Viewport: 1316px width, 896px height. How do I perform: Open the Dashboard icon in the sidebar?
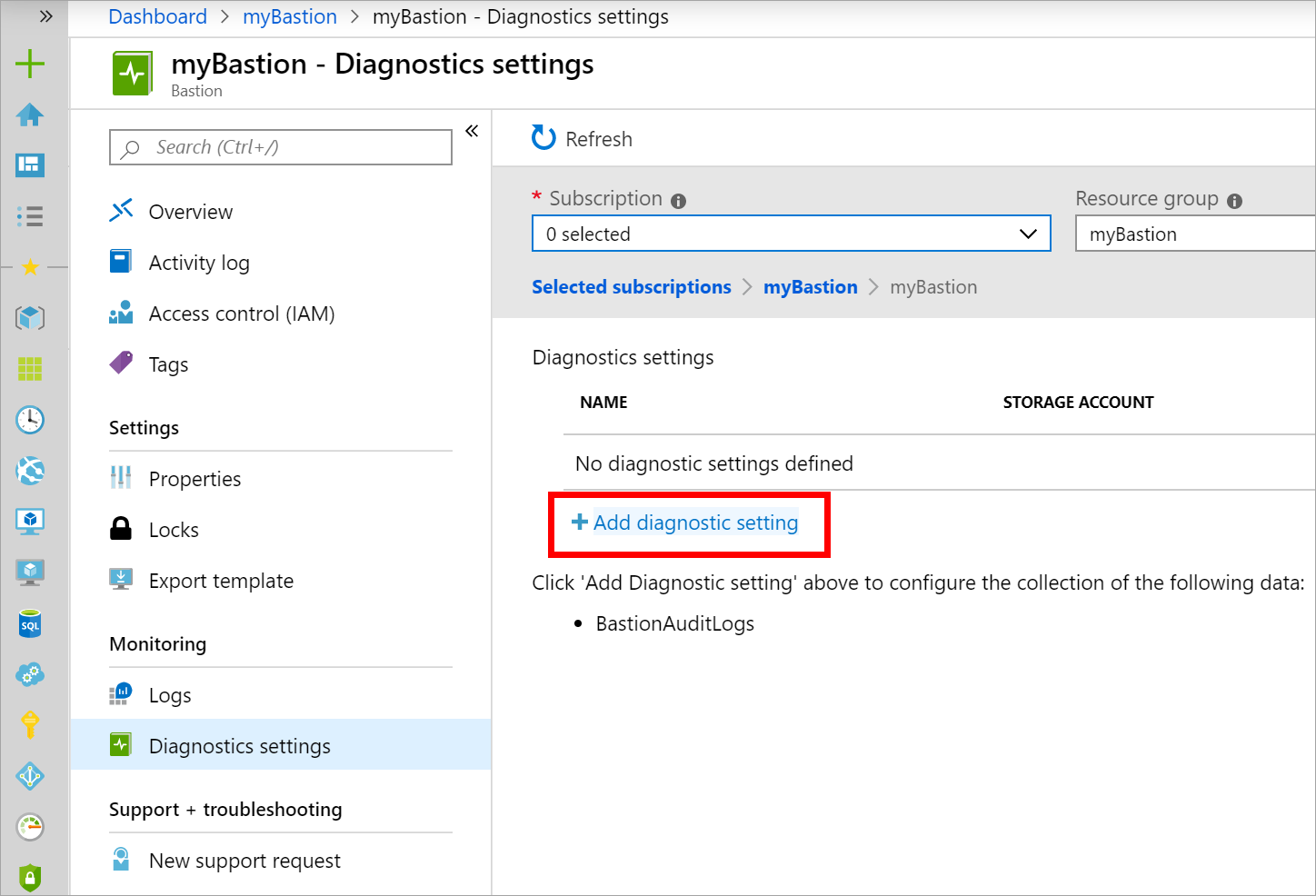pos(30,165)
